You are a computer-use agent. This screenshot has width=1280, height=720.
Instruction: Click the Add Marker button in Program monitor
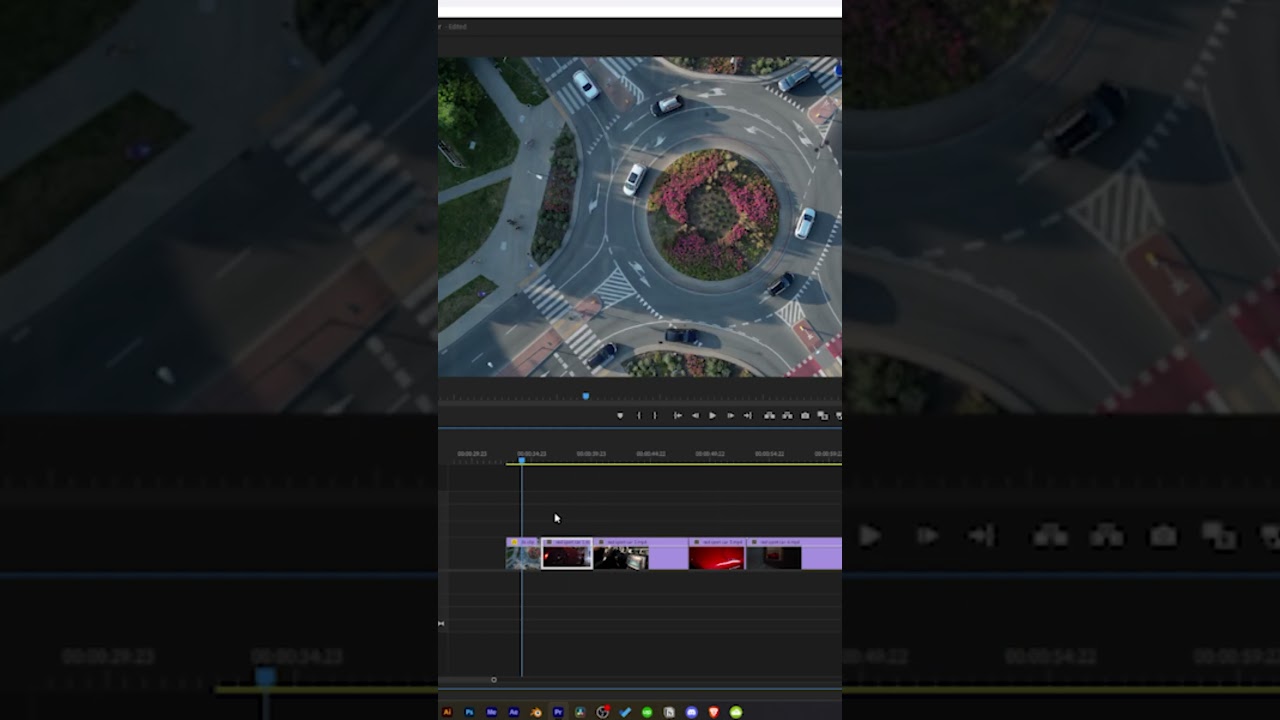620,415
